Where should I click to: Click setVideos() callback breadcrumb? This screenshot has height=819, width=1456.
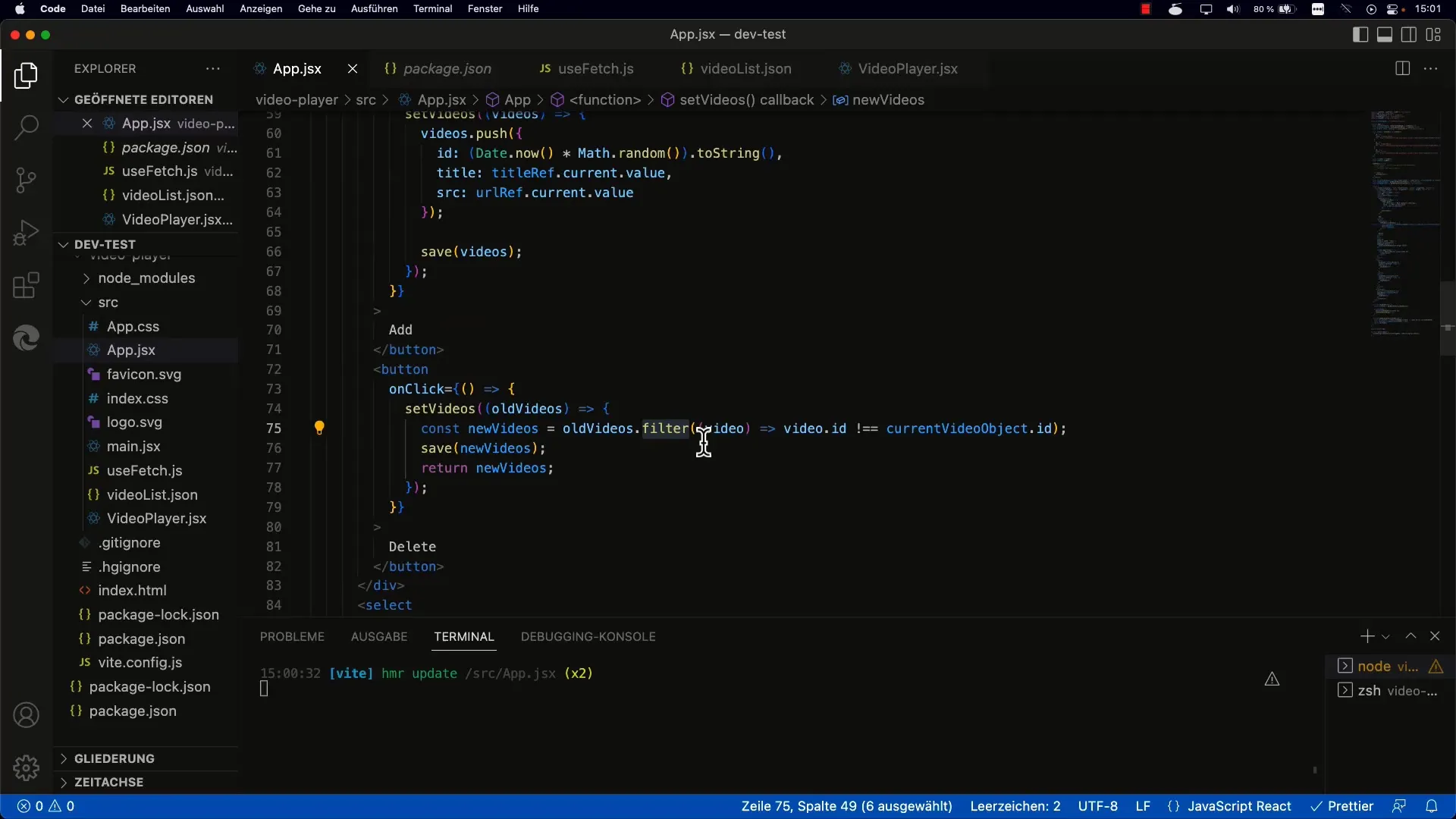(746, 100)
